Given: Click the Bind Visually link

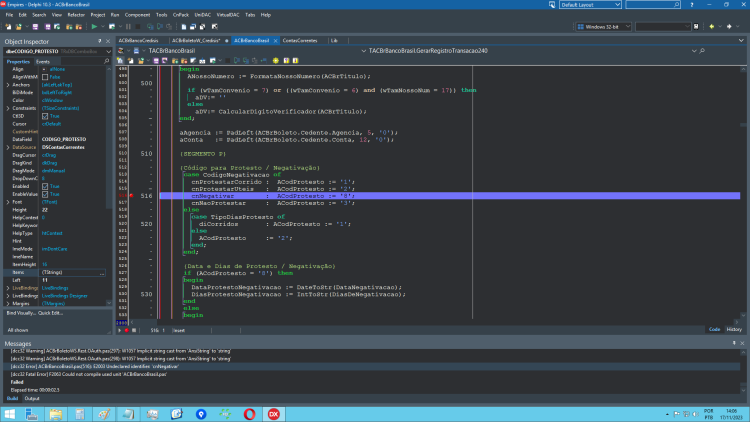Looking at the screenshot, I should tap(21, 313).
